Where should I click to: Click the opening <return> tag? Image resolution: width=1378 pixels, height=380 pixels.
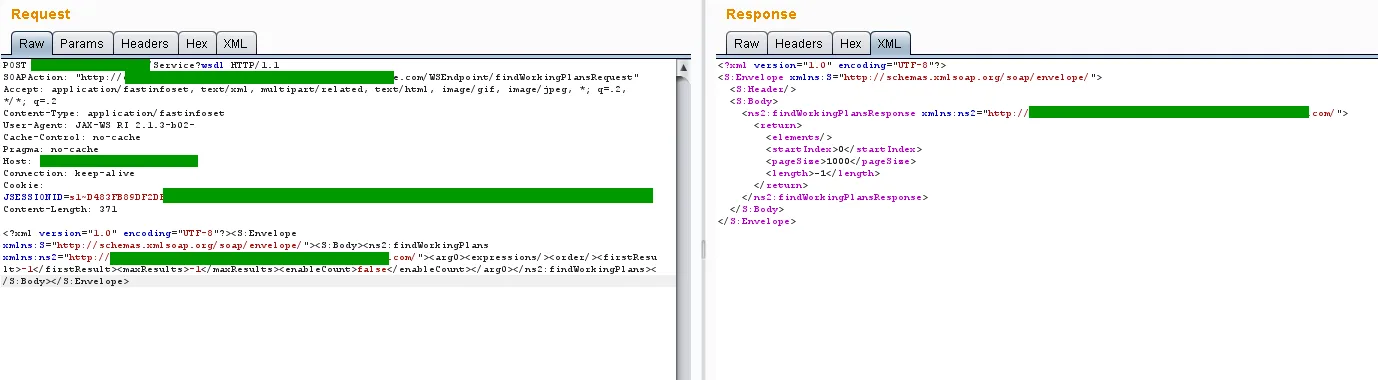coord(777,125)
